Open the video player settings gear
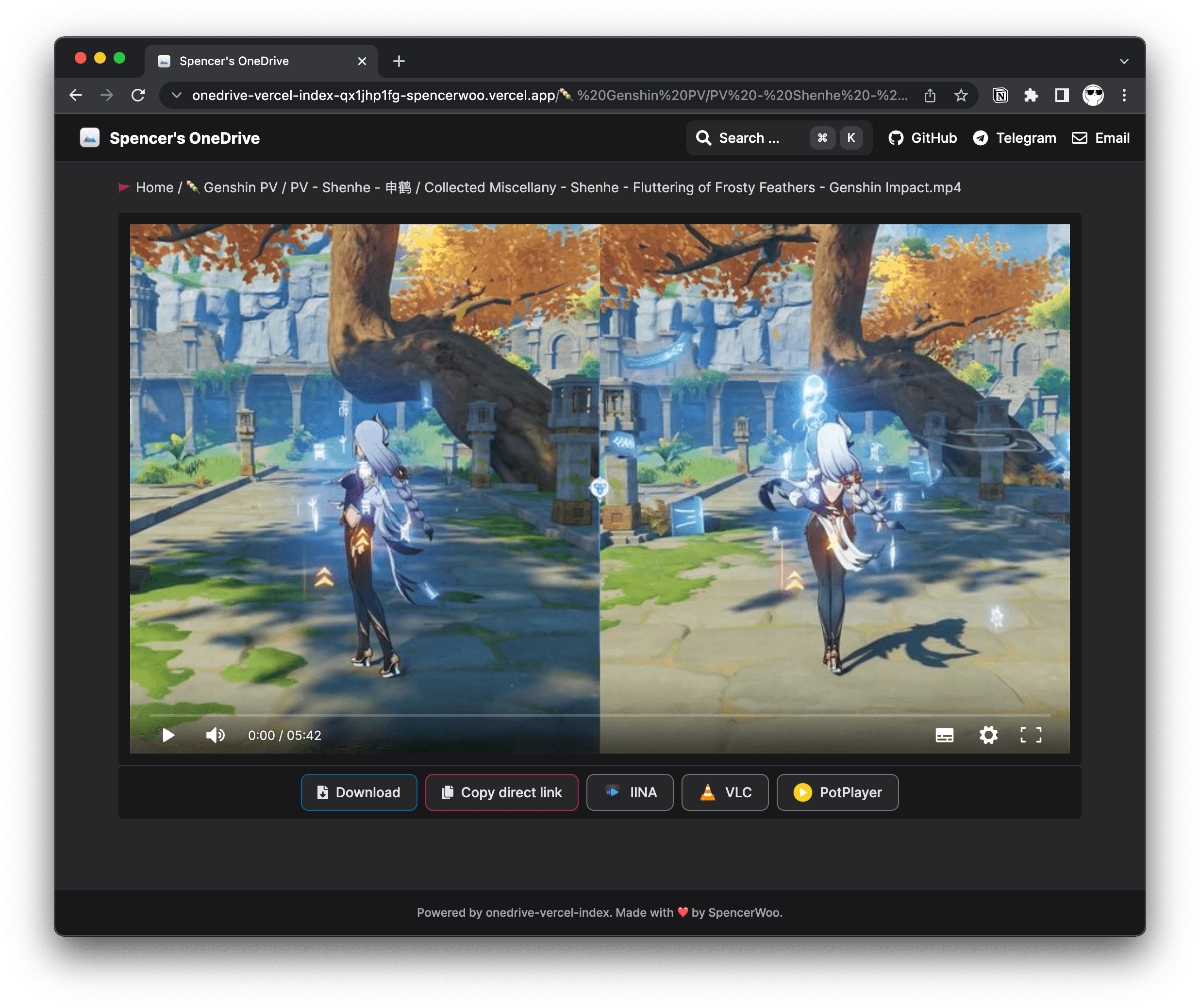Viewport: 1200px width, 1008px height. pos(988,736)
